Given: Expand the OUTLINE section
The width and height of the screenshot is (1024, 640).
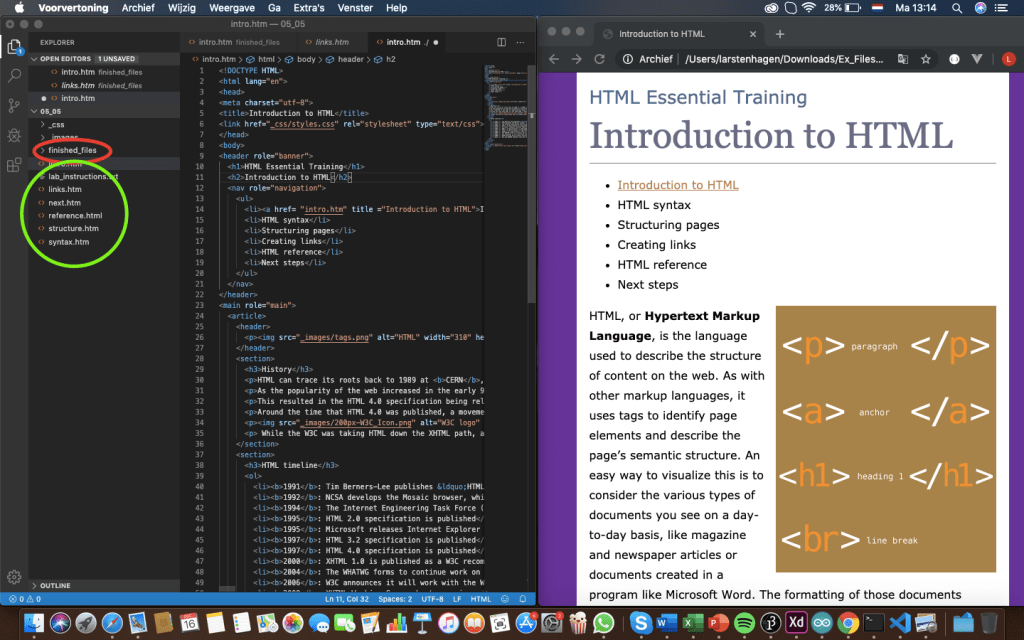Looking at the screenshot, I should tap(56, 586).
